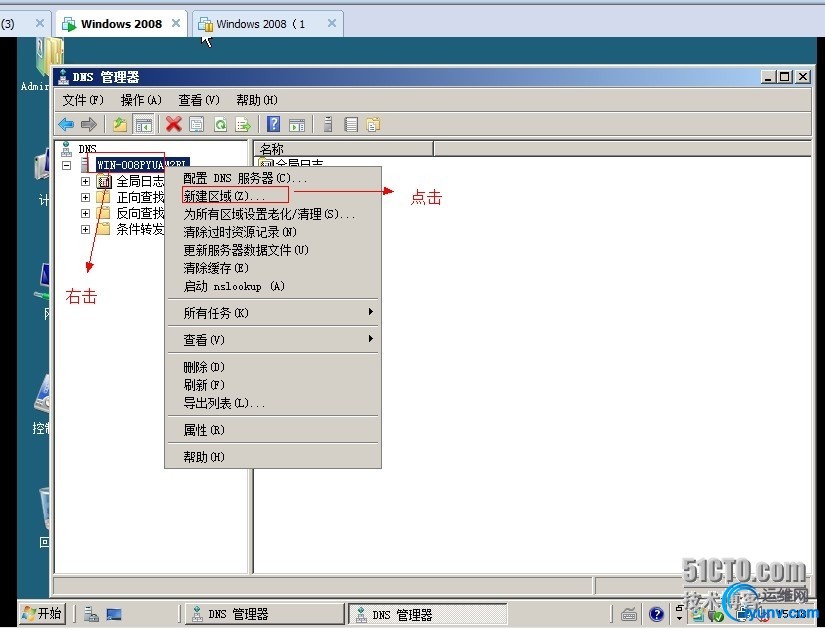This screenshot has height=629, width=825.
Task: Click the red X delete icon
Action: click(174, 125)
